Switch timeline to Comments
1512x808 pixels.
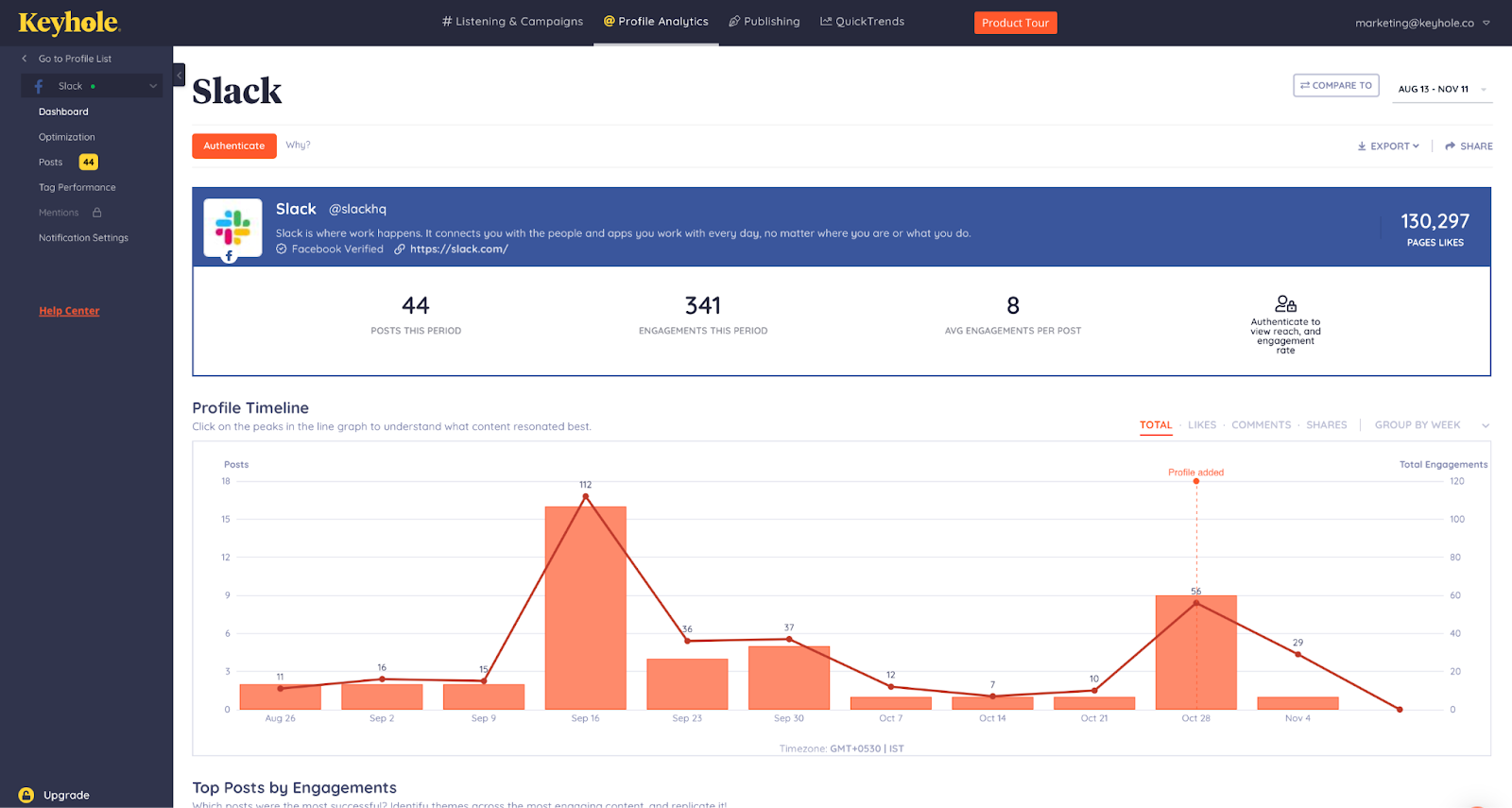pos(1261,425)
